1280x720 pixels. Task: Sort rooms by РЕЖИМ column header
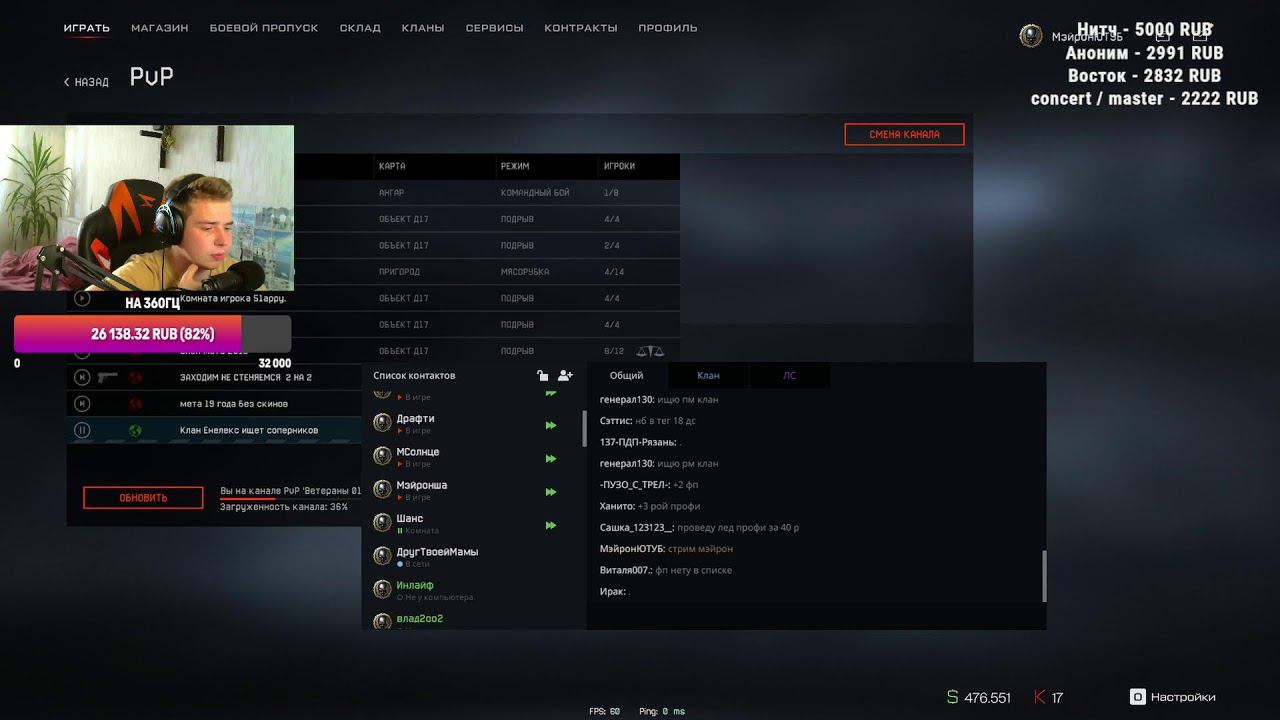tap(515, 166)
